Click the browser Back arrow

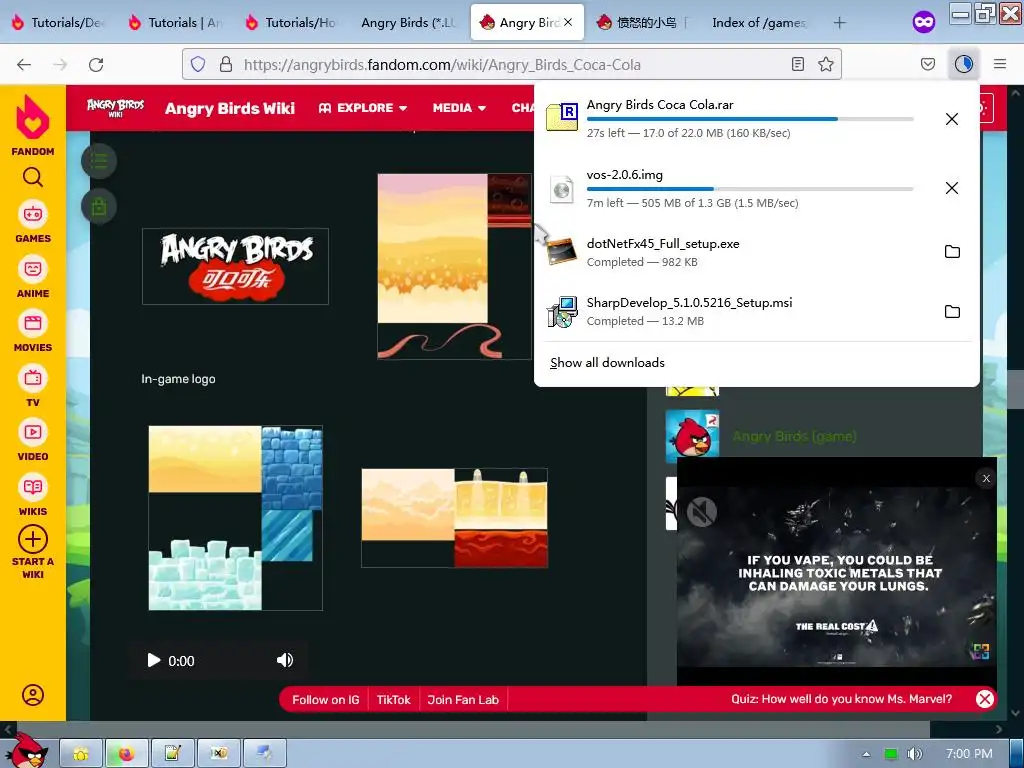[x=24, y=64]
